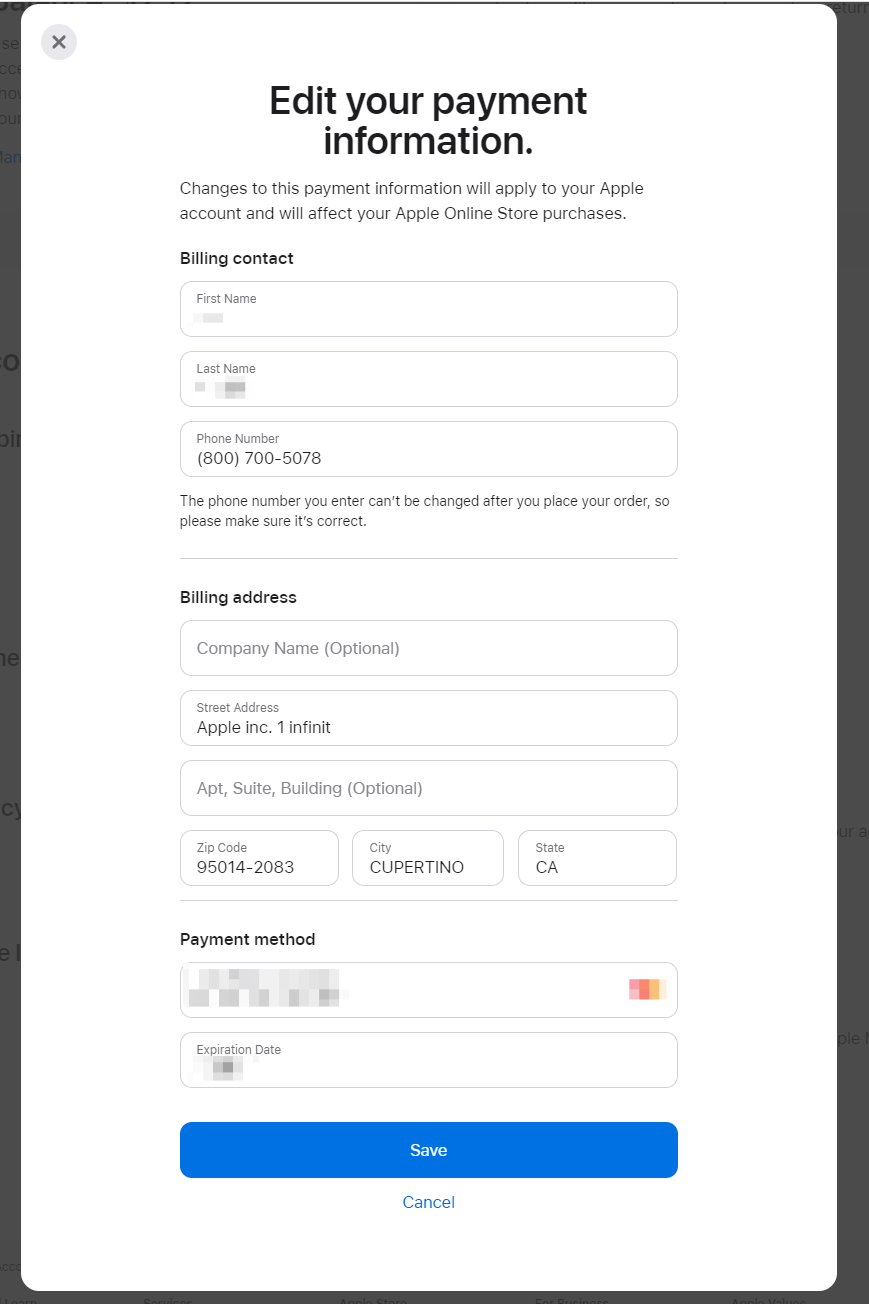Edit the Street Address field
The width and height of the screenshot is (869, 1304).
(428, 718)
